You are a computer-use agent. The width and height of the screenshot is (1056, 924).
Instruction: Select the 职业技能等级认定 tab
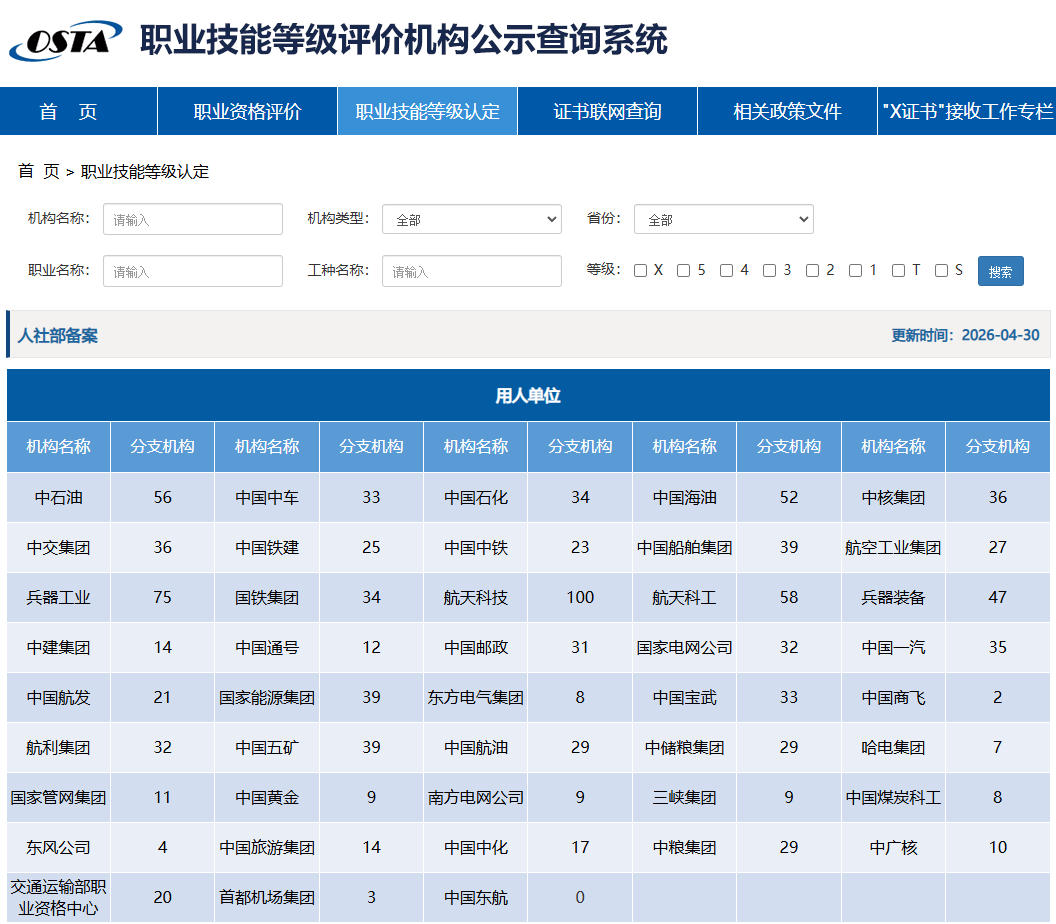(x=428, y=111)
